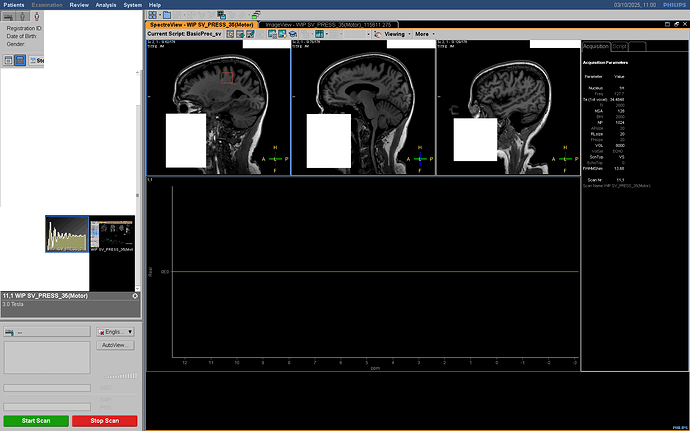Click the first script tool icon after BasicProc_sv

(x=230, y=34)
